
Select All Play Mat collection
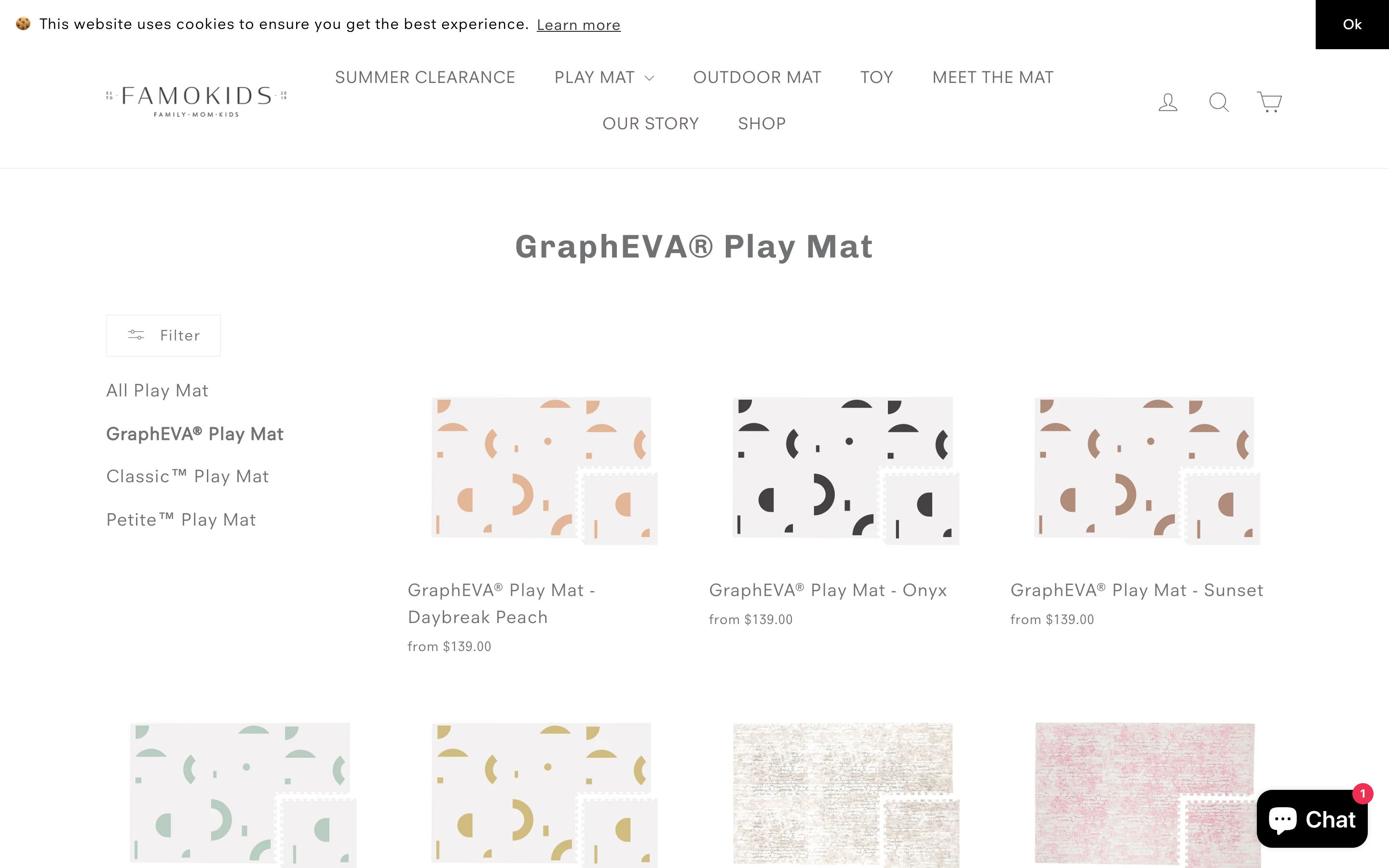coord(157,391)
